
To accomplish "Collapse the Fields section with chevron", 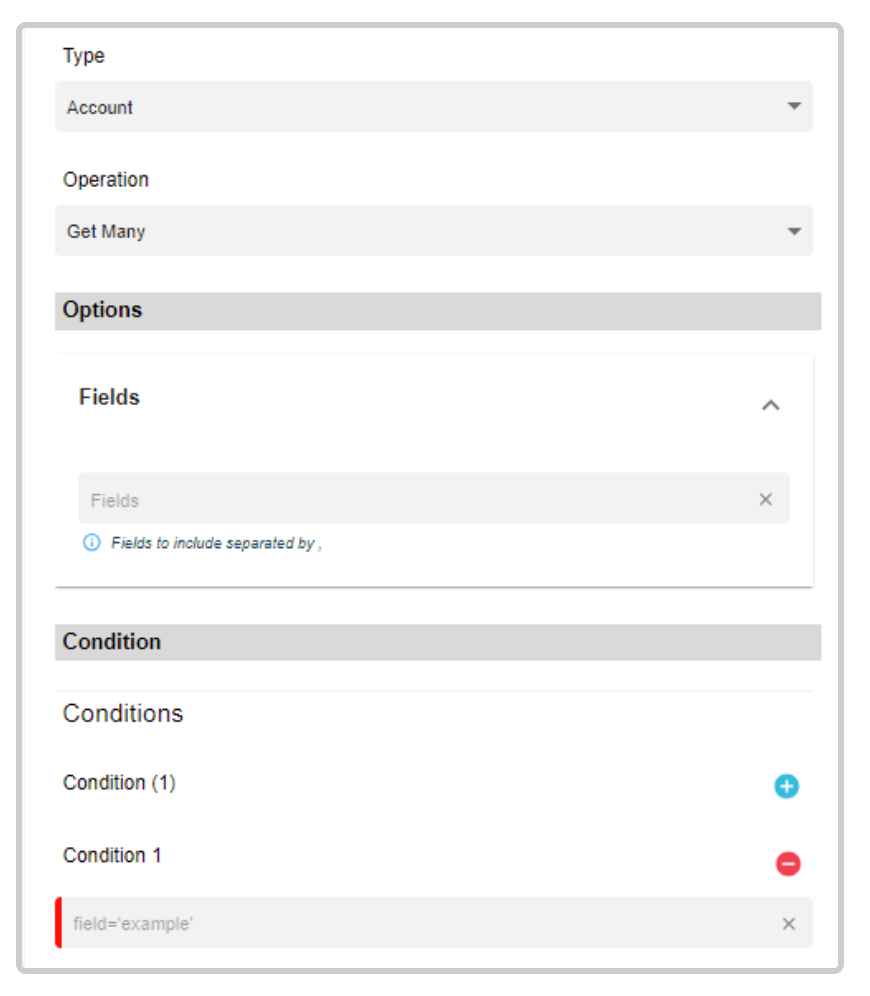I will [770, 405].
